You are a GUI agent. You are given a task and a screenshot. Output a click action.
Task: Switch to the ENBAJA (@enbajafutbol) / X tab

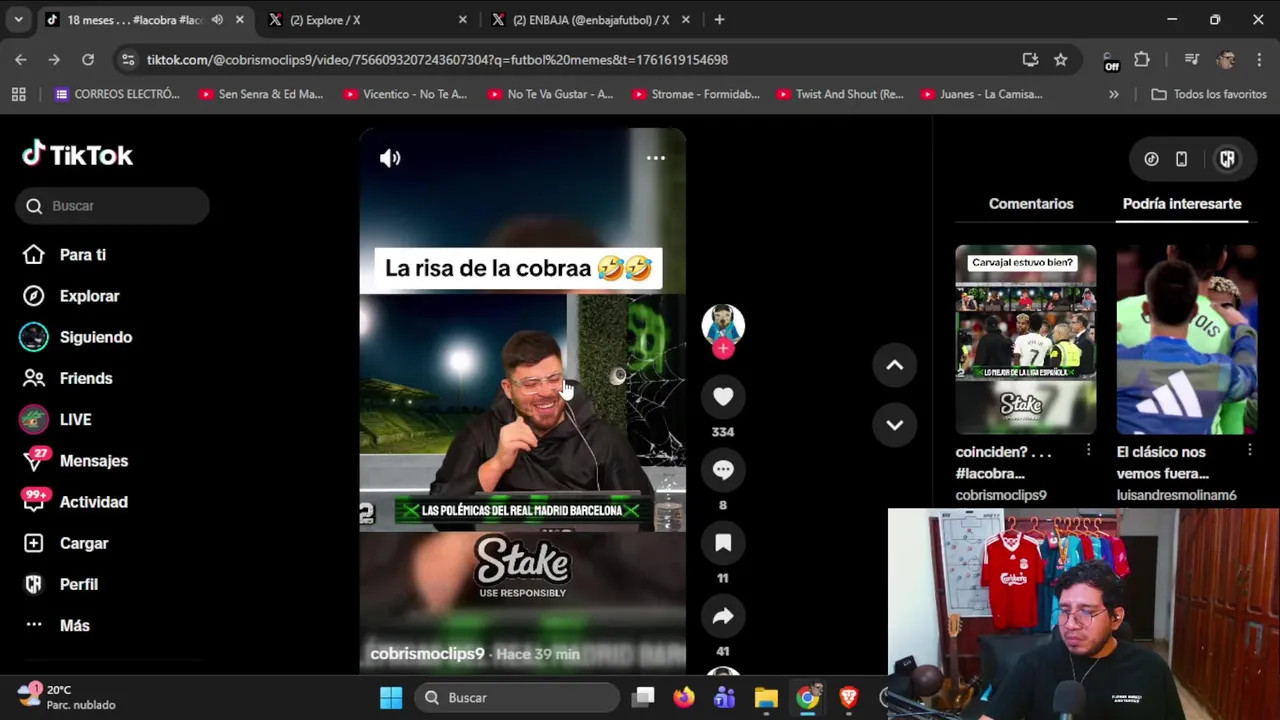click(590, 20)
